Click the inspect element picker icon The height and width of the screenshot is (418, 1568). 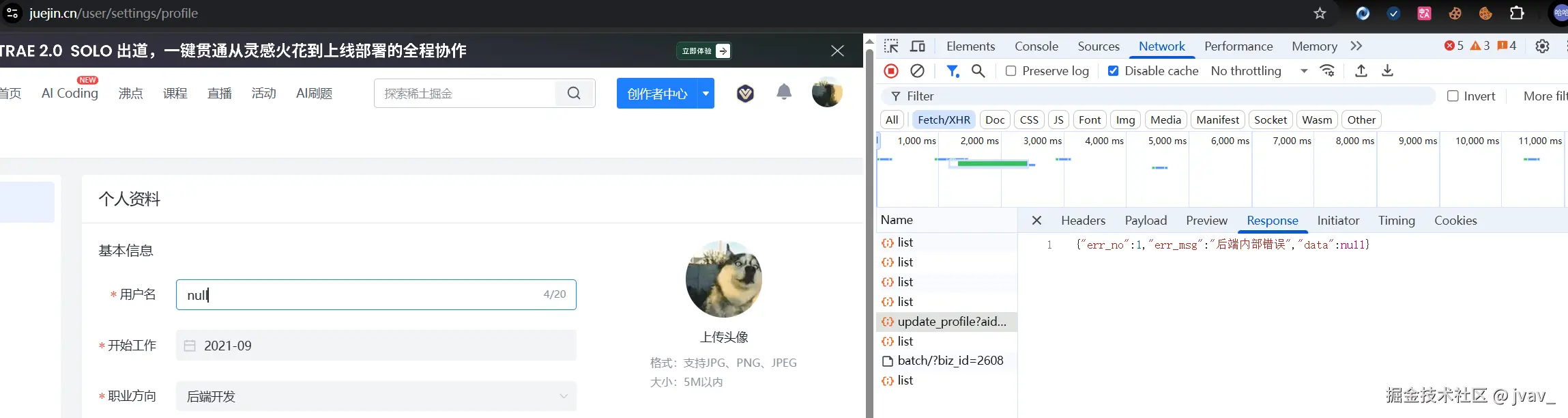click(891, 46)
